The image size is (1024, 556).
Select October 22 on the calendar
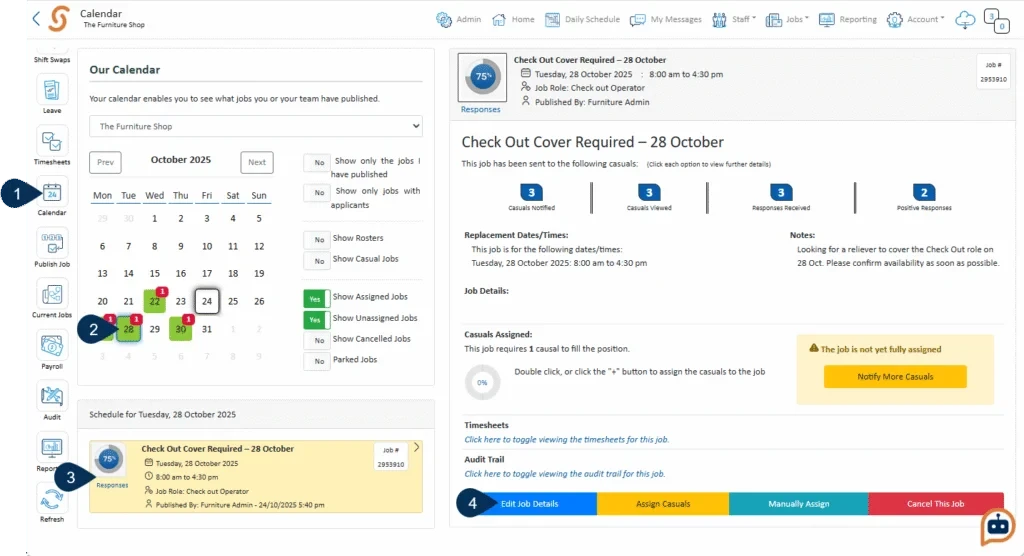155,301
